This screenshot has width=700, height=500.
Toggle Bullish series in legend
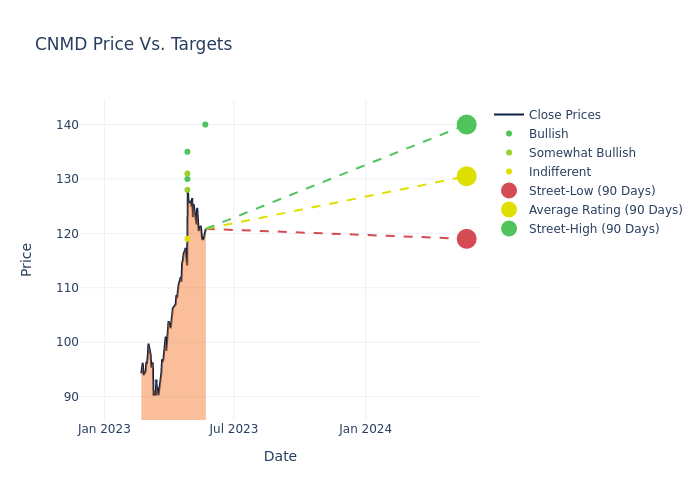click(x=548, y=134)
